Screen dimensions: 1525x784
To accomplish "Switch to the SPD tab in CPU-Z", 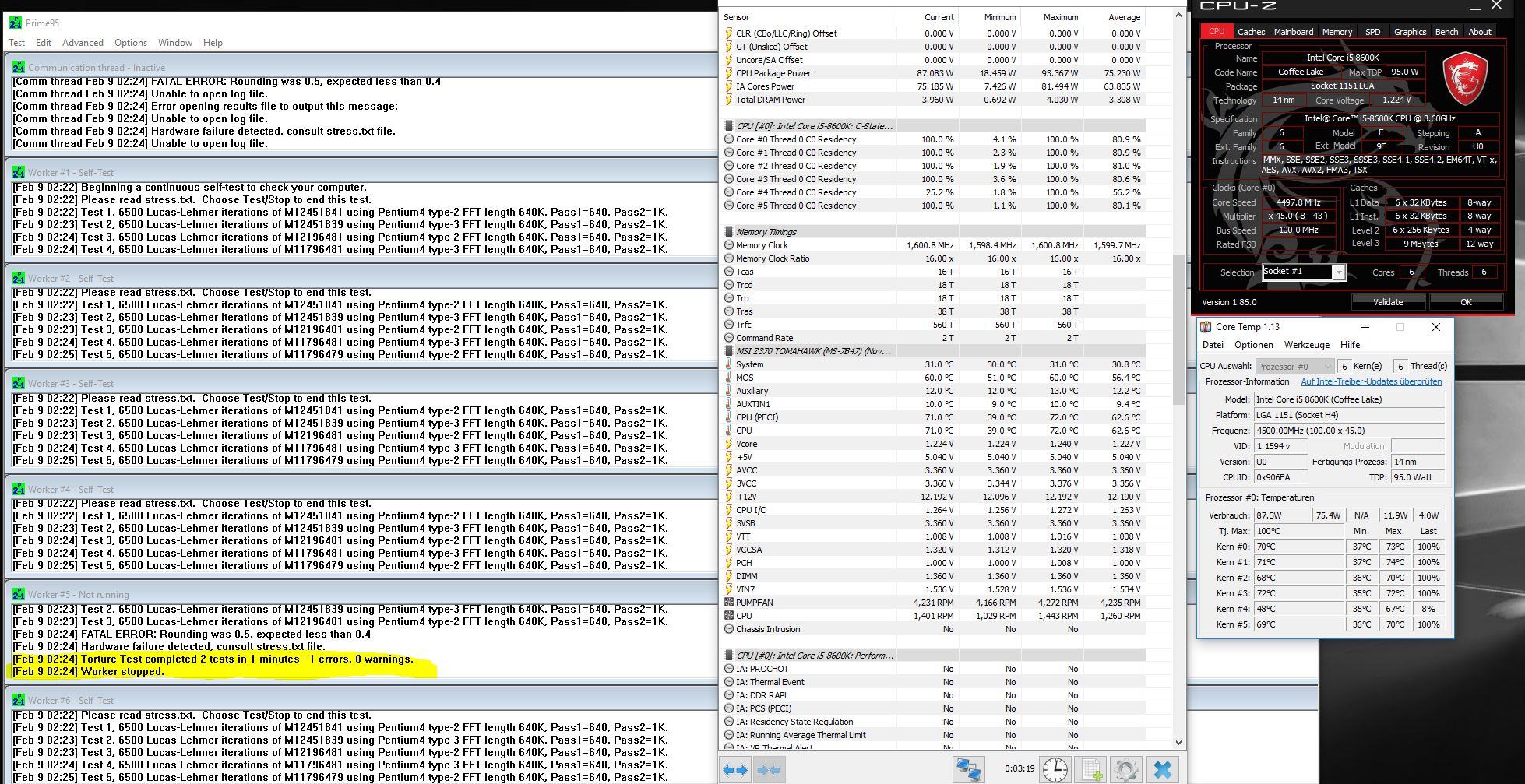I will pyautogui.click(x=1373, y=32).
